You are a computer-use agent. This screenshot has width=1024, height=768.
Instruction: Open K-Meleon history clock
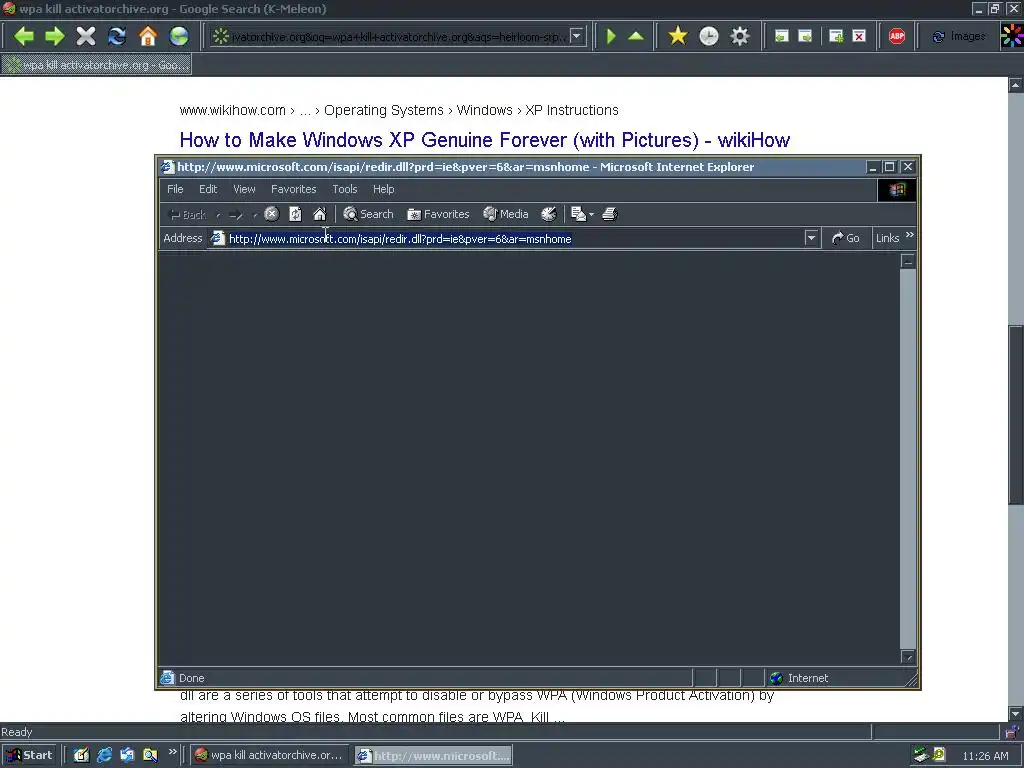(x=709, y=36)
